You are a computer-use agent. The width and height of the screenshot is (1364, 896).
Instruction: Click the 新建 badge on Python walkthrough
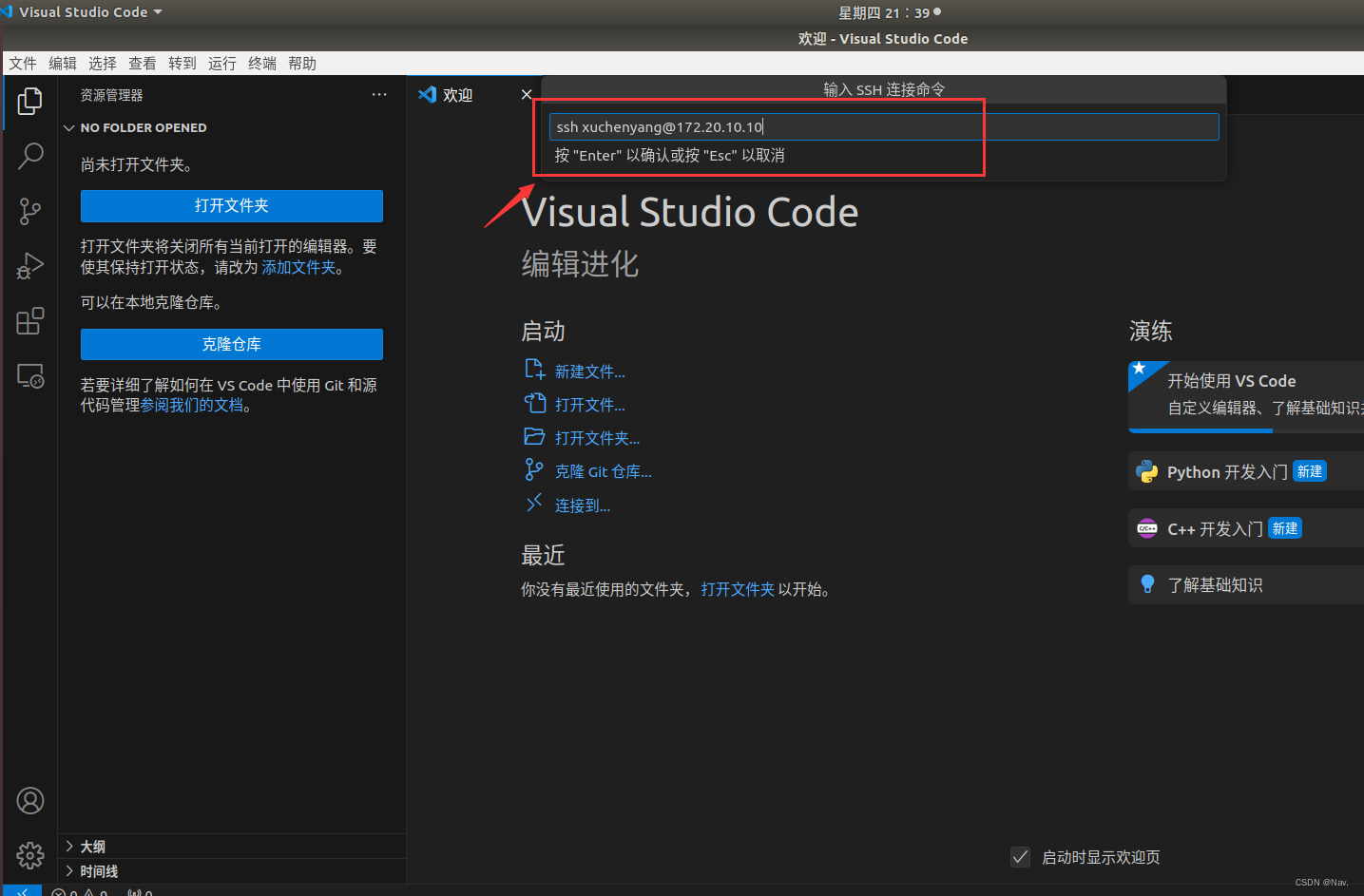(1310, 471)
